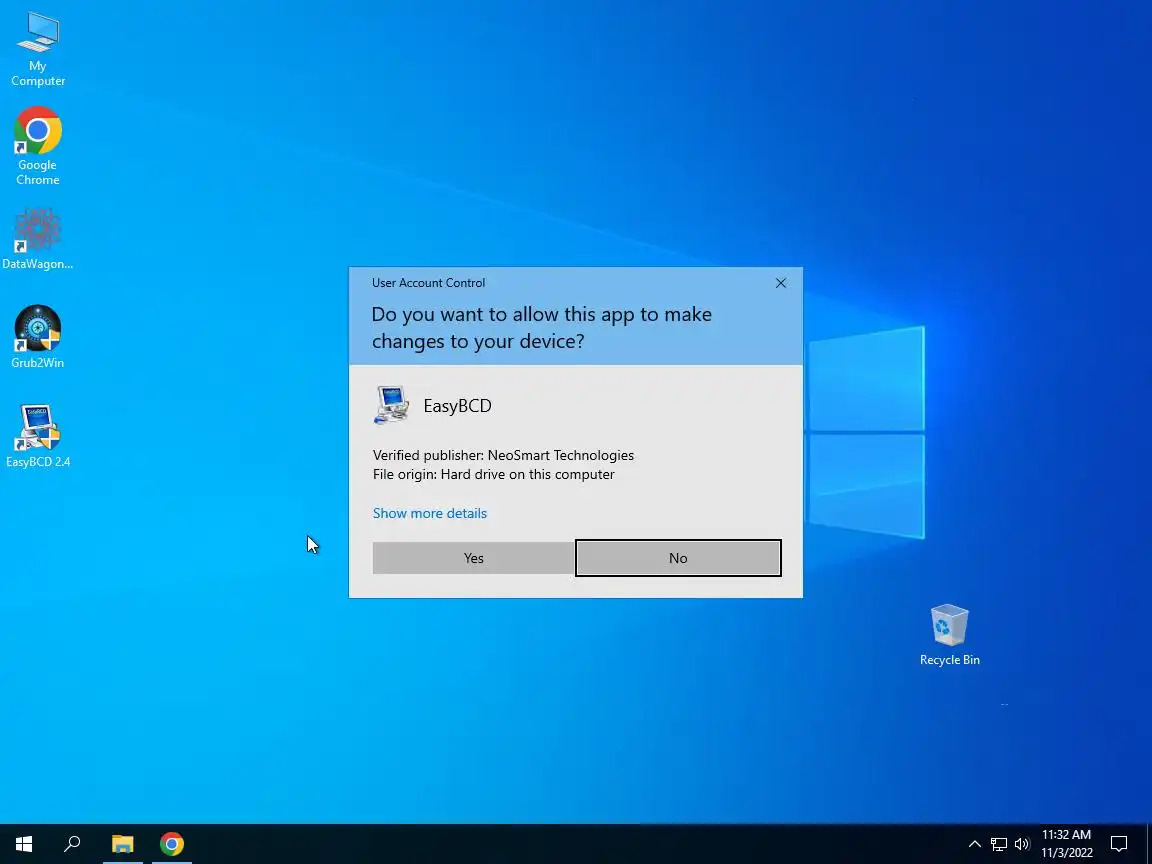This screenshot has height=864, width=1152.
Task: Open the Action Center notifications icon
Action: click(x=1118, y=843)
